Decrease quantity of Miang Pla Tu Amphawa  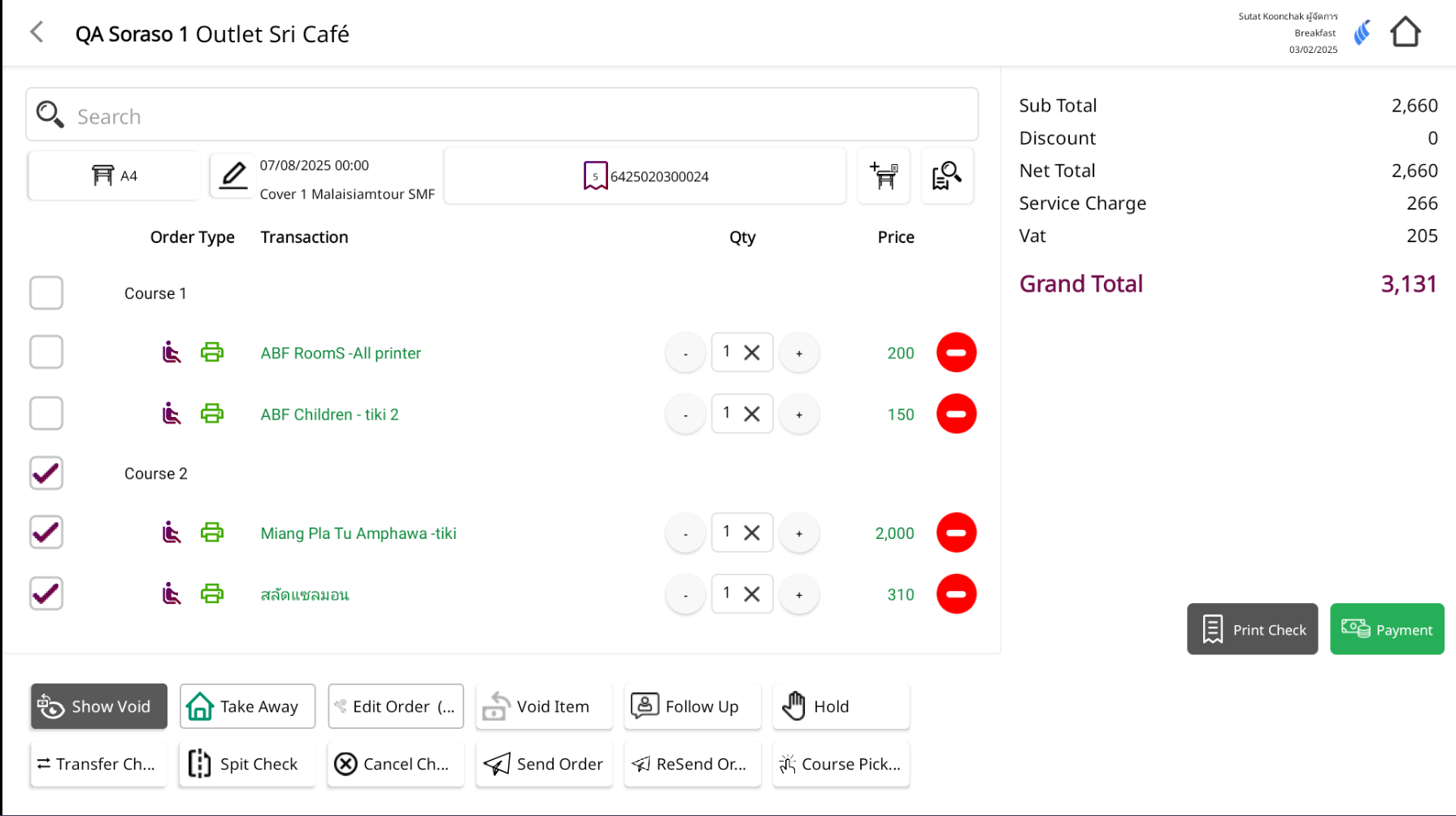coord(685,534)
